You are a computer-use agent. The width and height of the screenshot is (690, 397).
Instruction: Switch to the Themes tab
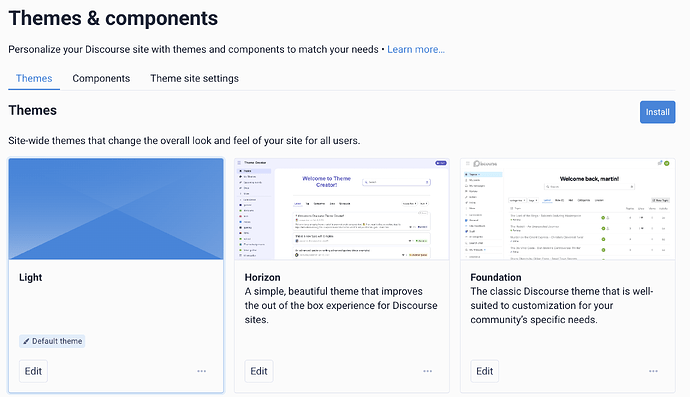point(34,78)
